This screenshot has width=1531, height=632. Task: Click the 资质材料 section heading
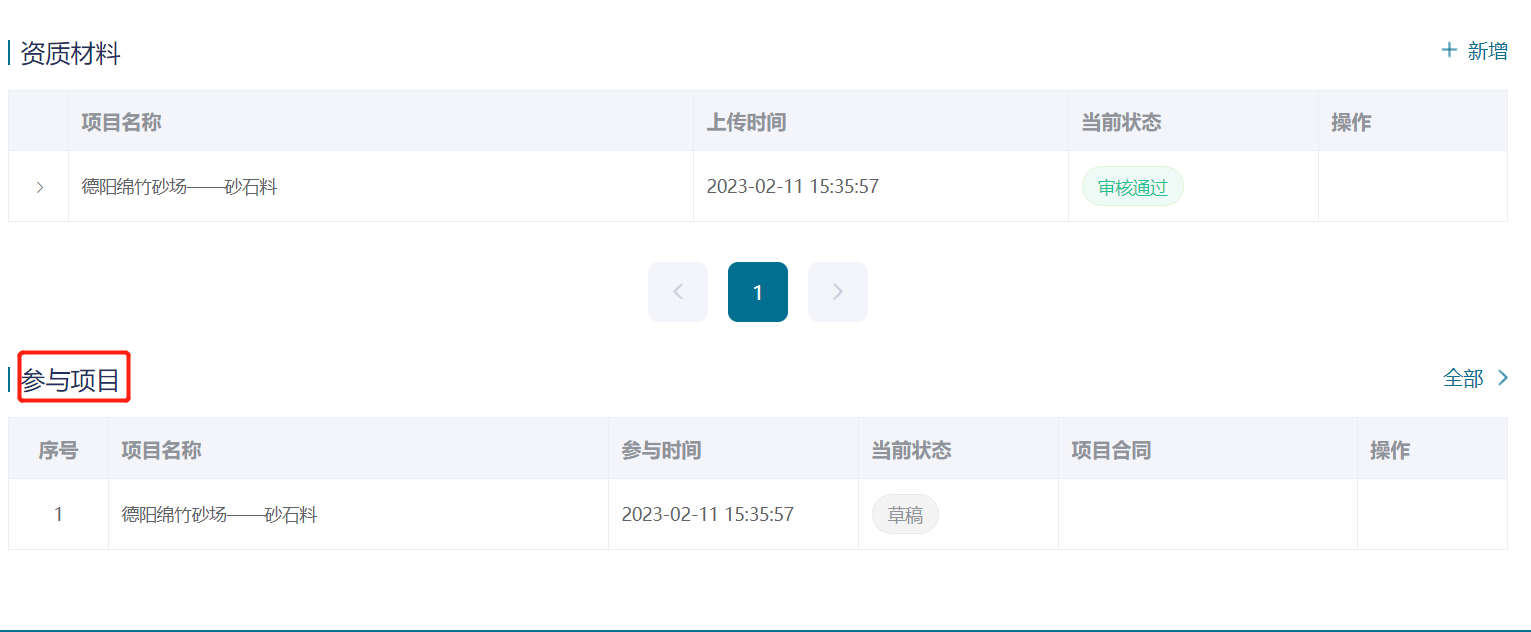[x=70, y=54]
